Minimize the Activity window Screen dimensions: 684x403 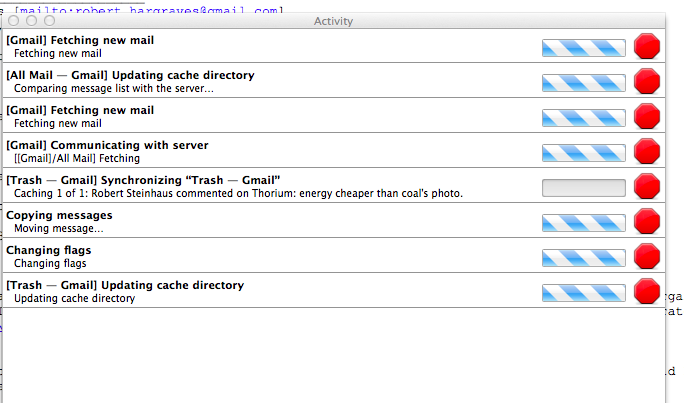point(32,20)
